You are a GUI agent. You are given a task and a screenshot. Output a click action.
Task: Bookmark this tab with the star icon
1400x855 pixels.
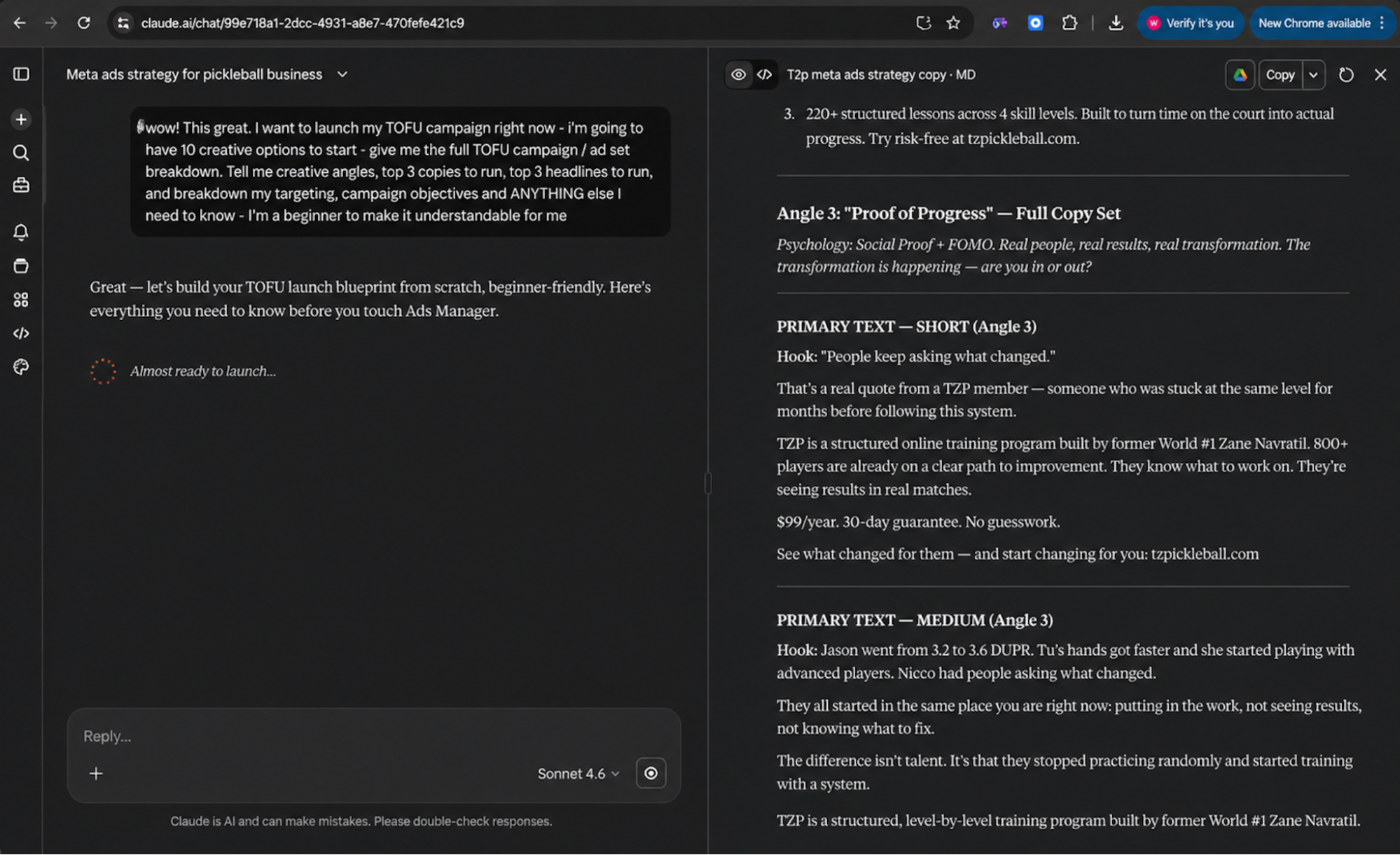click(x=953, y=23)
